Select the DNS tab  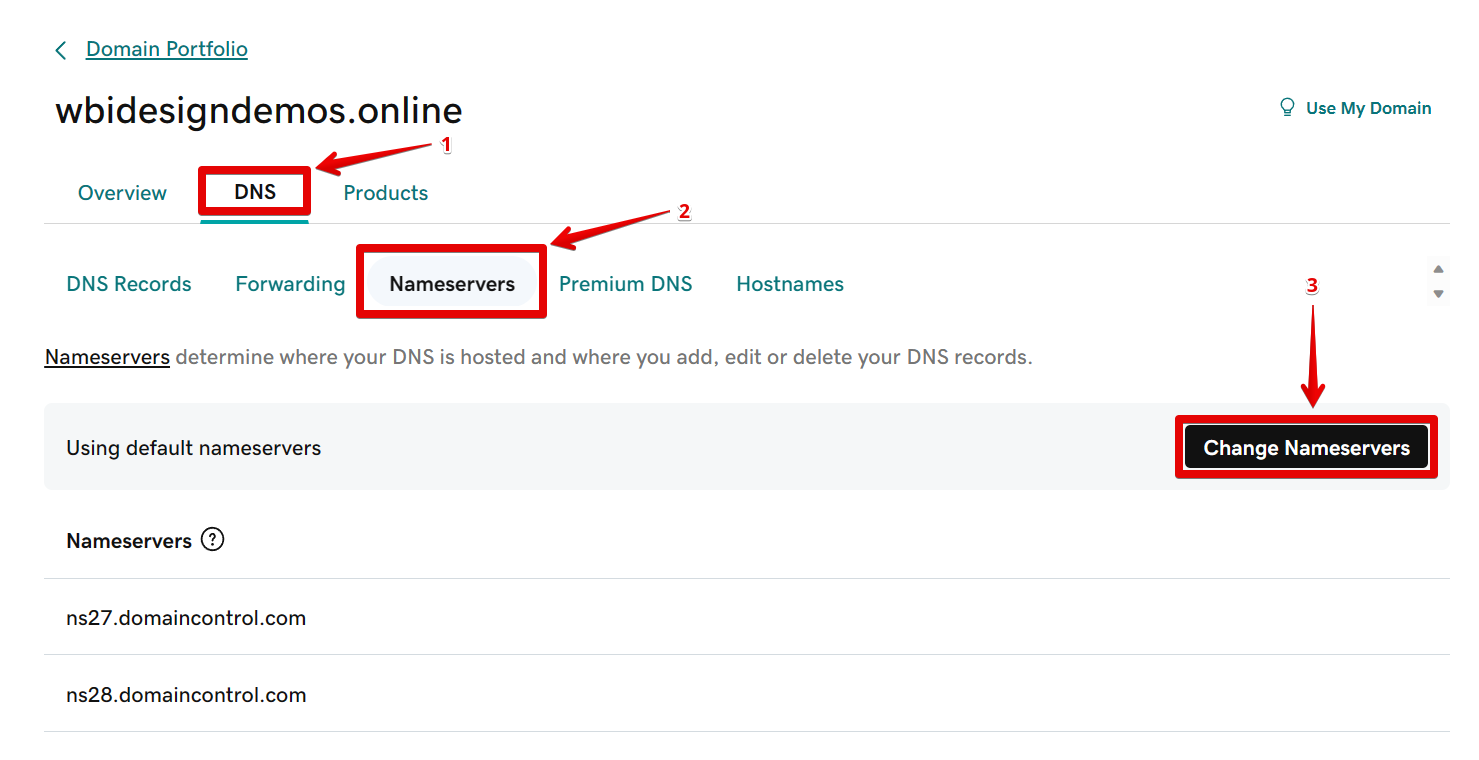(x=255, y=192)
